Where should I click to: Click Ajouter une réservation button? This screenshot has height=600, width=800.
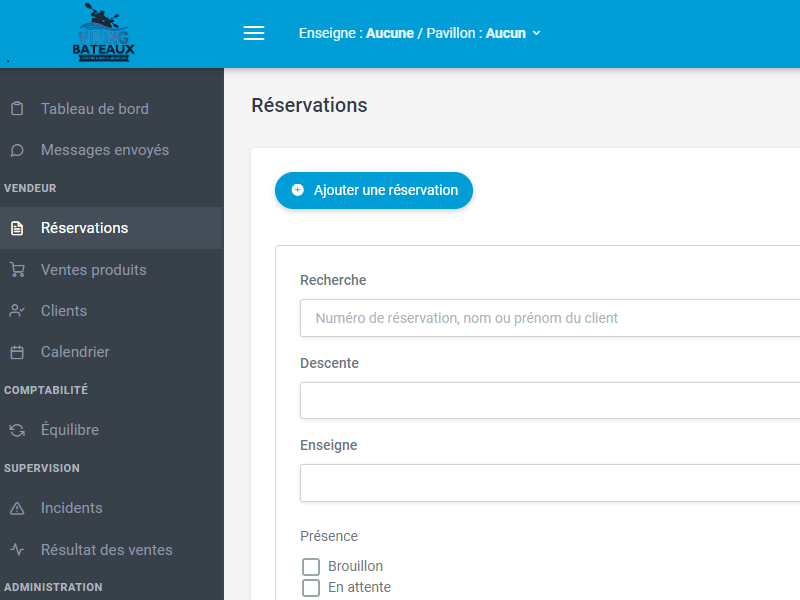(373, 190)
